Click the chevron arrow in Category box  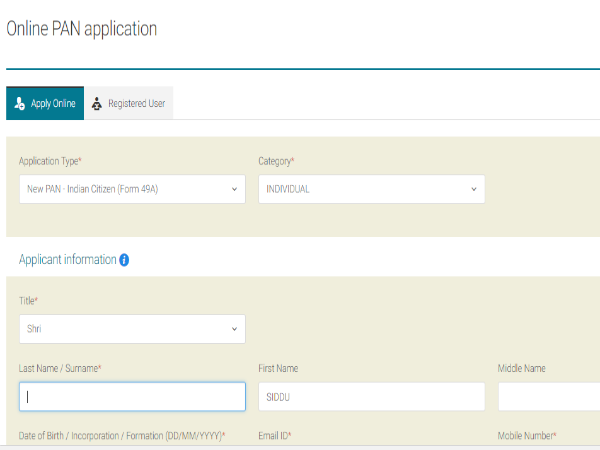[474, 188]
